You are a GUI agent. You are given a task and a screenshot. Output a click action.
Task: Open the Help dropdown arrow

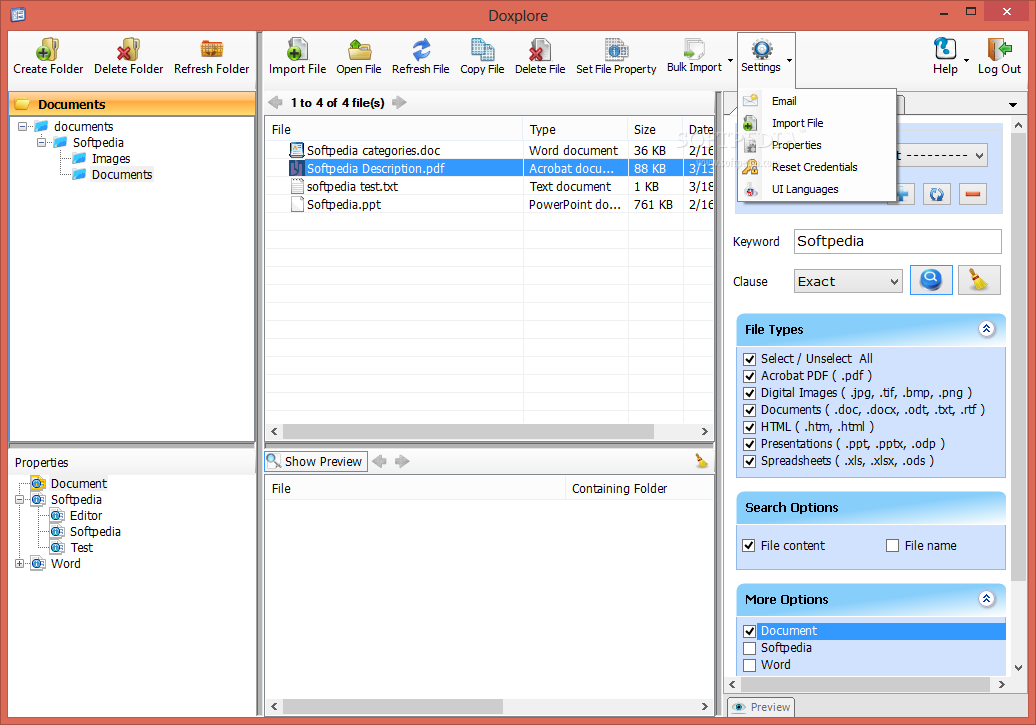point(966,61)
